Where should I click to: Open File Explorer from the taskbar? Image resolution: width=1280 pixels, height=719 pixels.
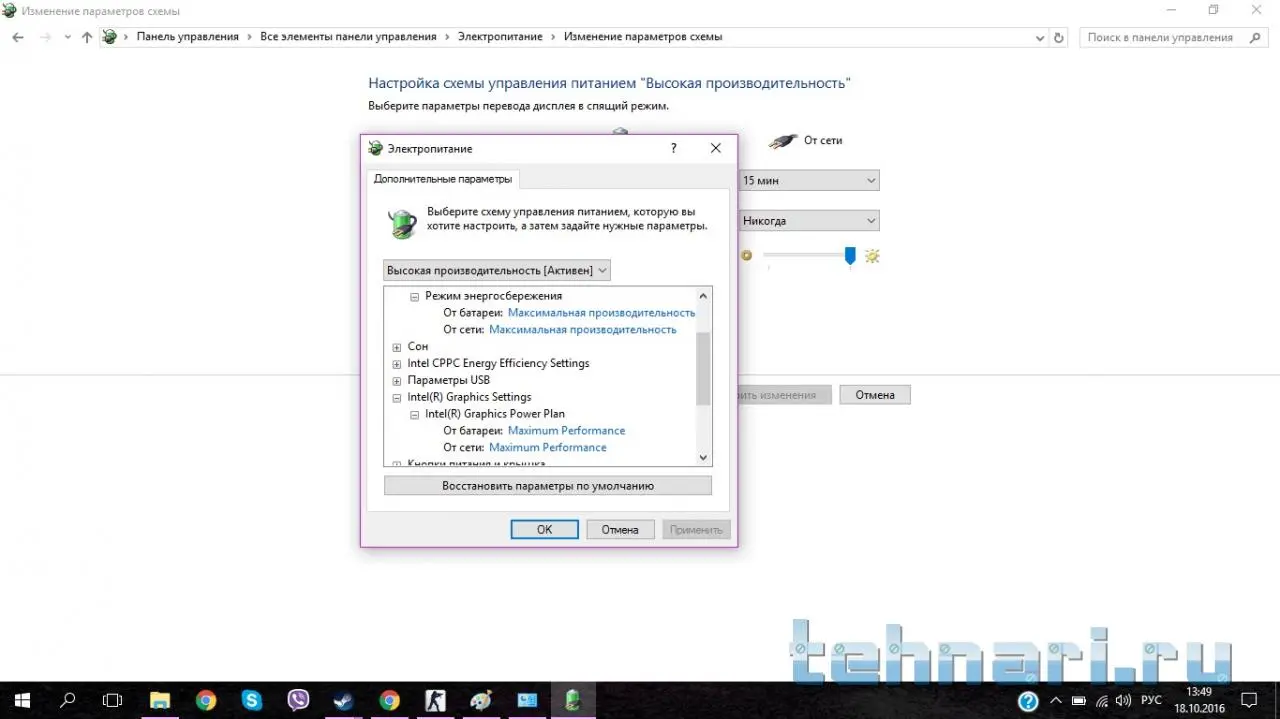click(x=160, y=700)
